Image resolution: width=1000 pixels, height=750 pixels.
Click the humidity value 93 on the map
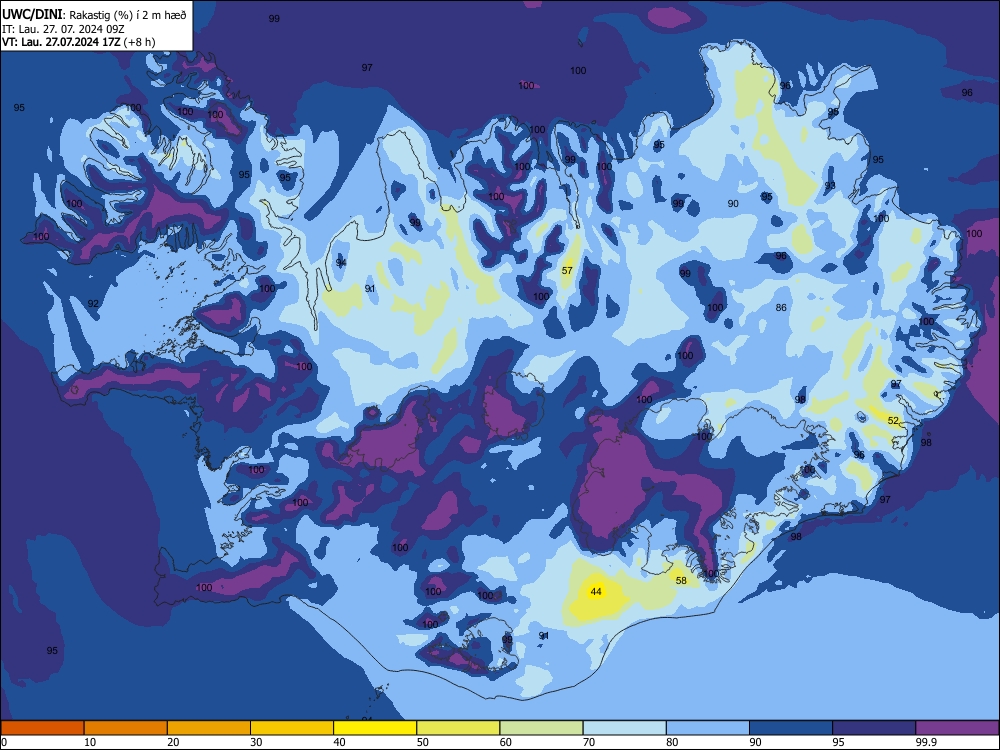[x=830, y=186]
